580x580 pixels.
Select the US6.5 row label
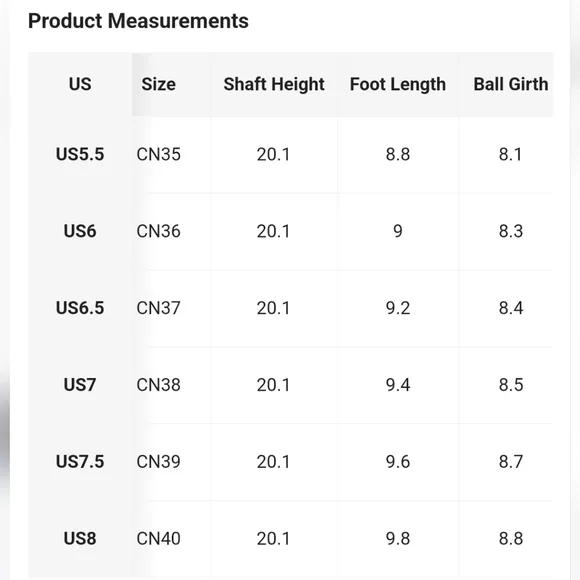80,308
